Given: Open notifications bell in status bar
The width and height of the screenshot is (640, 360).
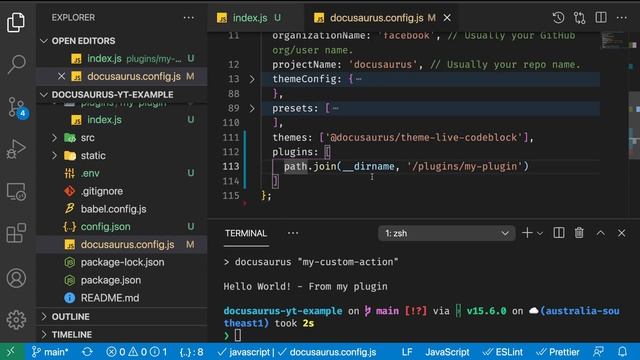Looking at the screenshot, I should [x=622, y=351].
